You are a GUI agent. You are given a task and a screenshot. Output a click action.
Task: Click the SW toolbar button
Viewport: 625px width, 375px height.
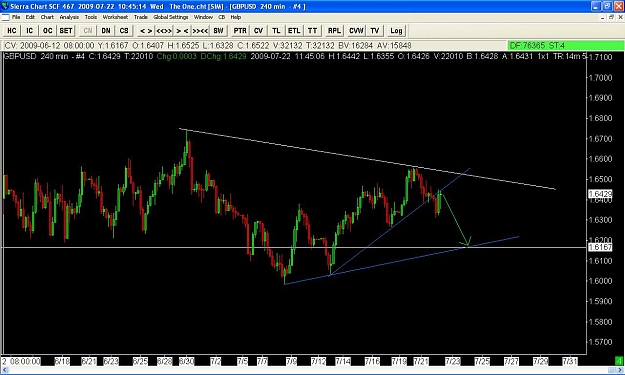[x=218, y=31]
